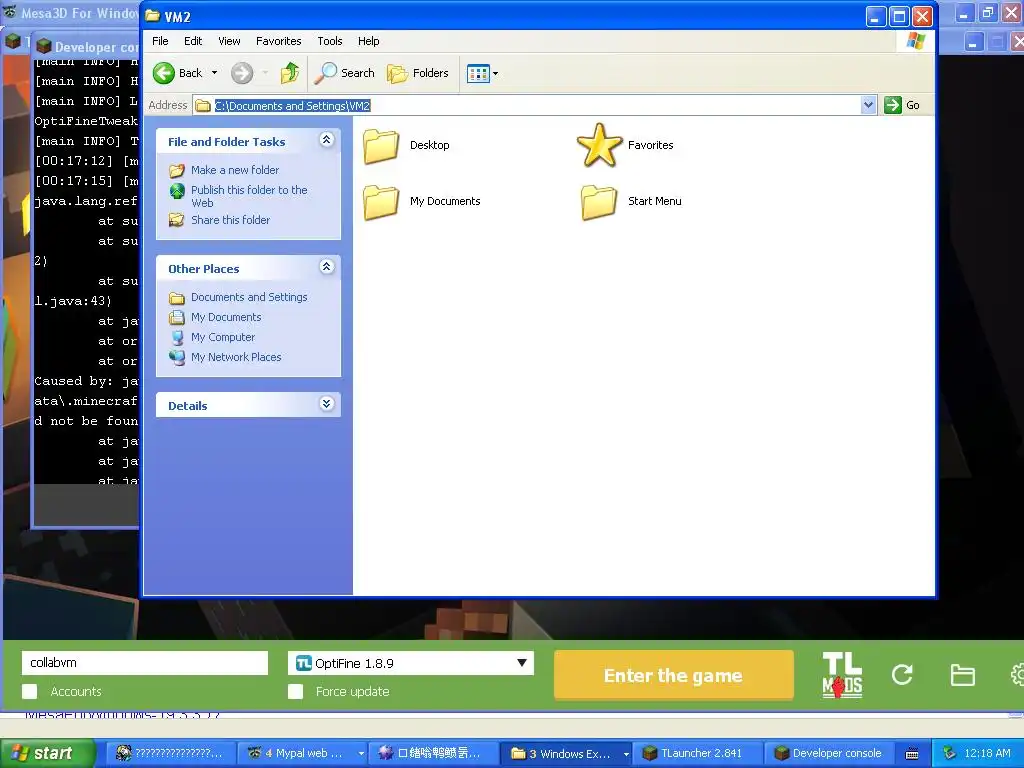This screenshot has width=1024, height=768.
Task: Click the collabvm username field in TLauncher
Action: pos(145,663)
